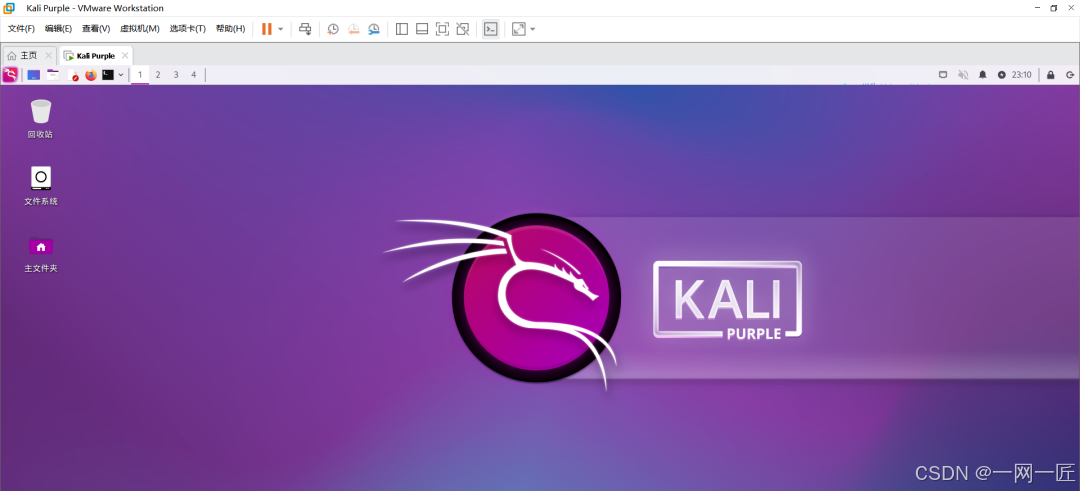Viewport: 1080px width, 491px height.
Task: Toggle the library sidebar view icon
Action: coord(402,29)
